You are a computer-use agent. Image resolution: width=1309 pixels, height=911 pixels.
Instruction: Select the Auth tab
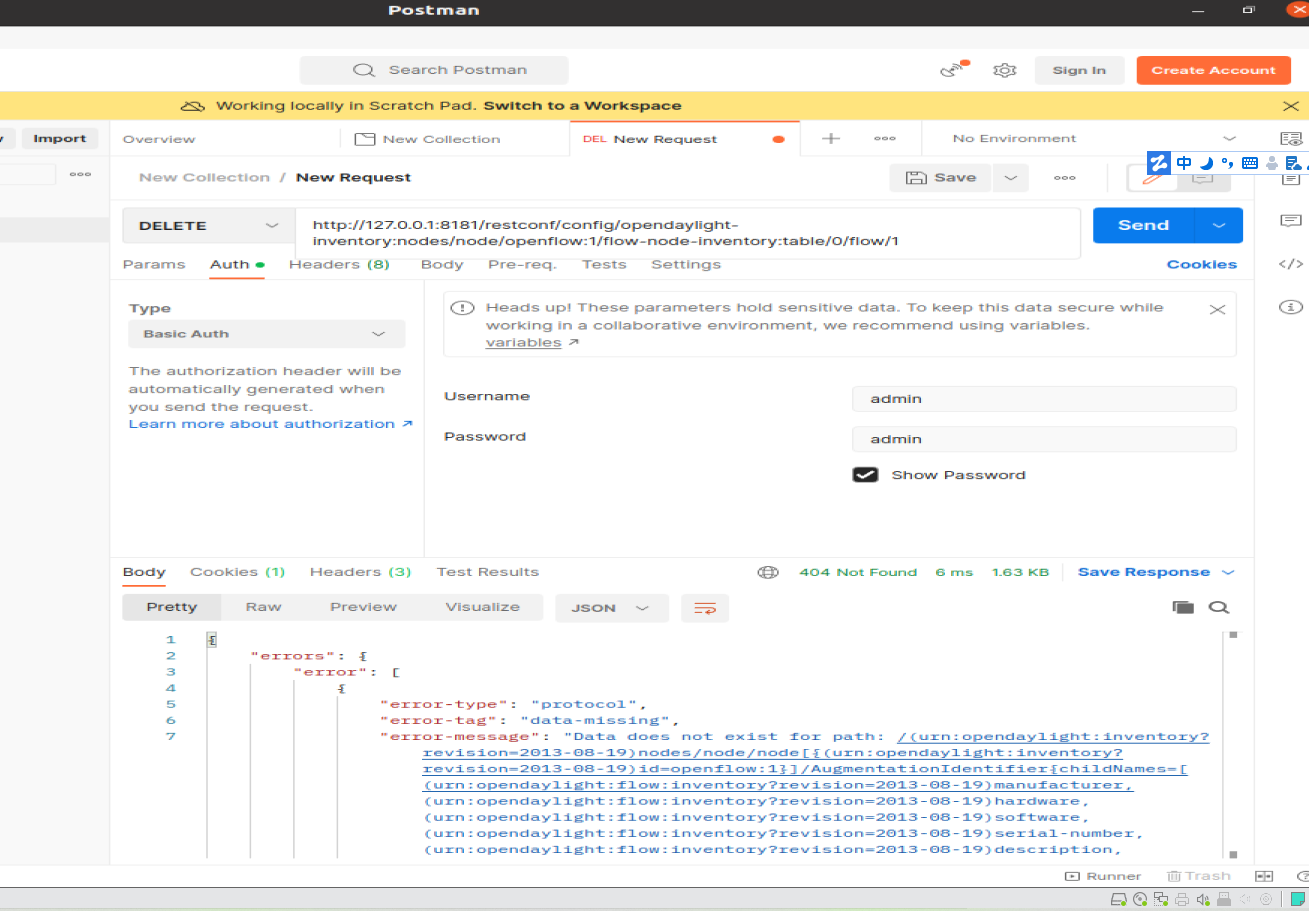(x=237, y=265)
